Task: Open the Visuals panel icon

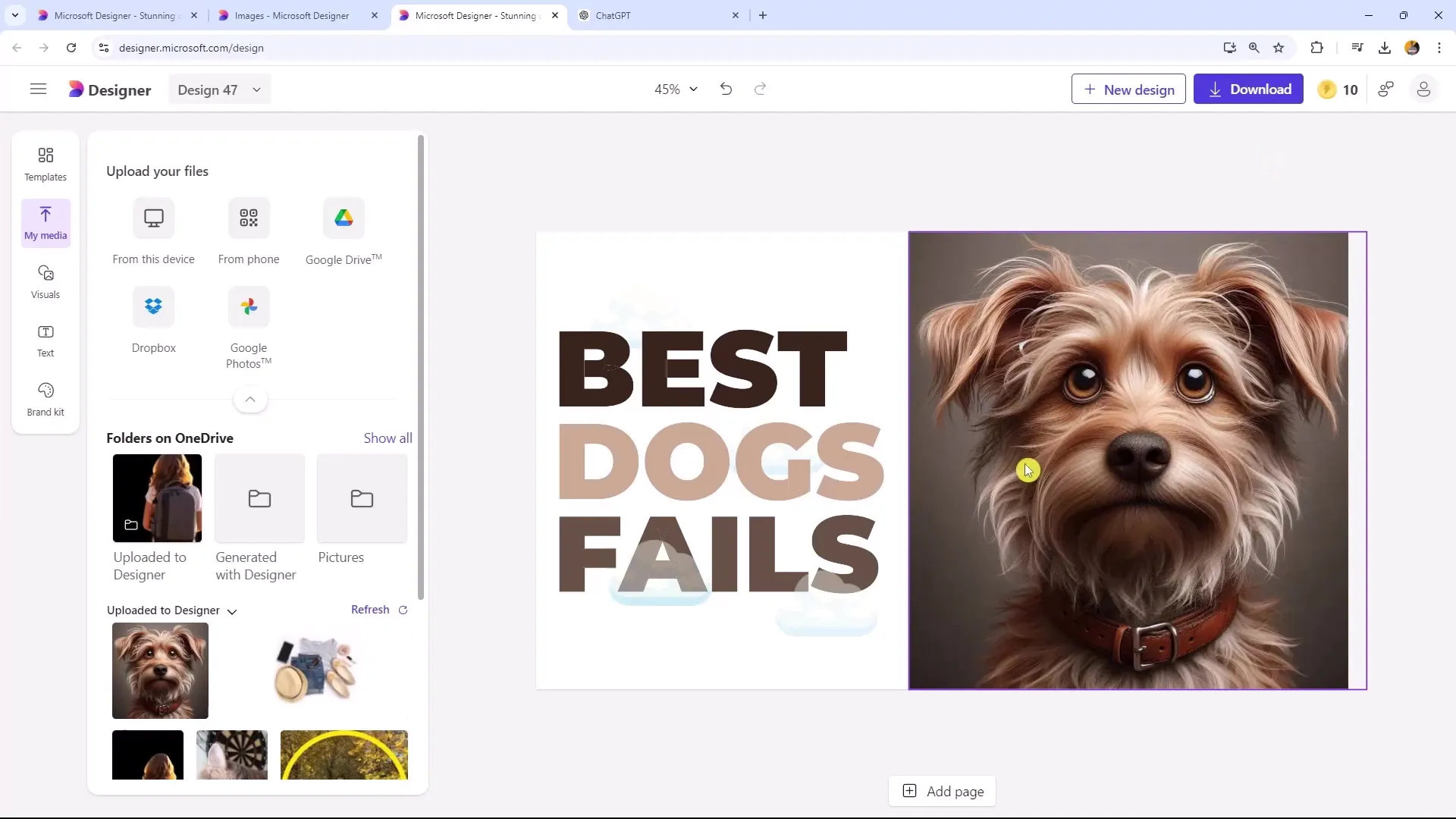Action: [45, 281]
